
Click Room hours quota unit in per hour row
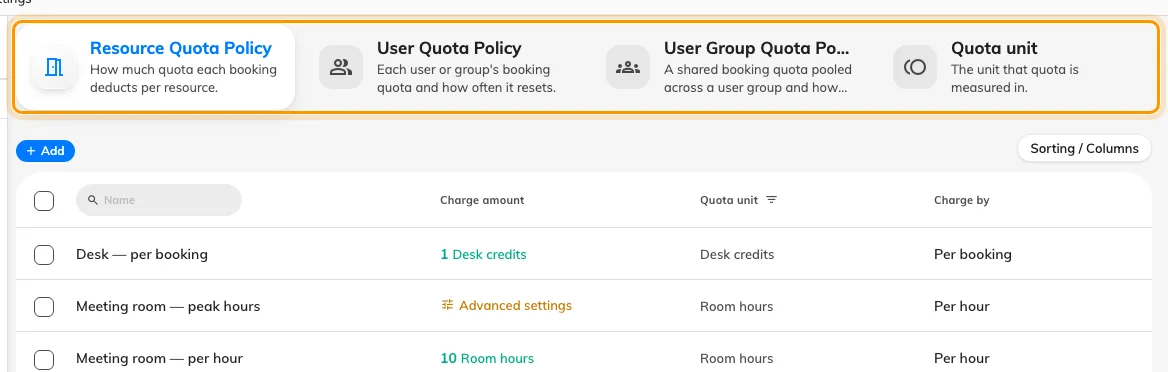tap(737, 359)
